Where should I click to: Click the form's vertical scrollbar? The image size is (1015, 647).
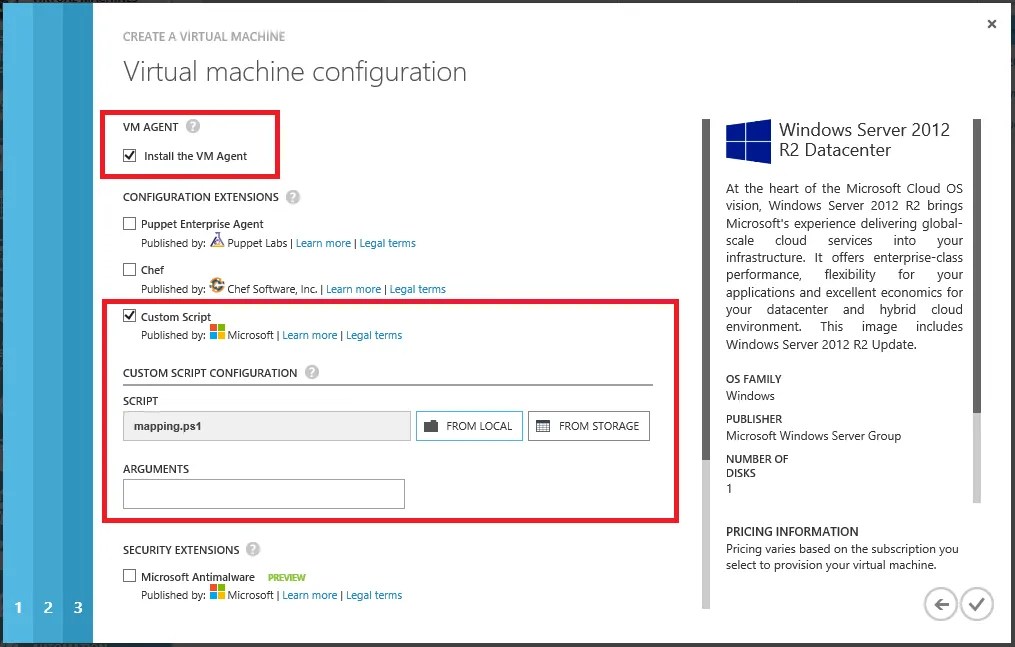point(706,364)
